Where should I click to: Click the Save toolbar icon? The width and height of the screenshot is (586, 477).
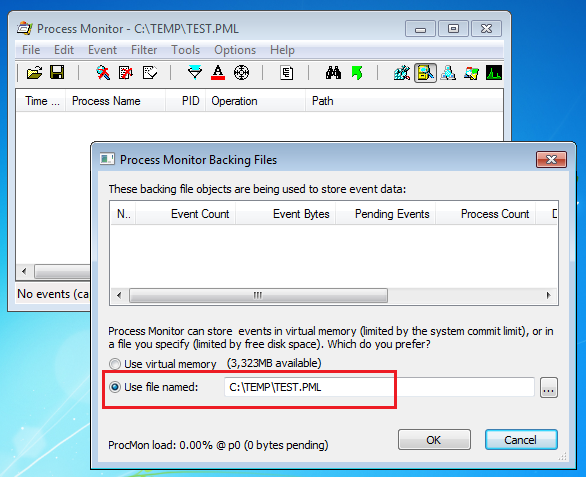click(57, 73)
